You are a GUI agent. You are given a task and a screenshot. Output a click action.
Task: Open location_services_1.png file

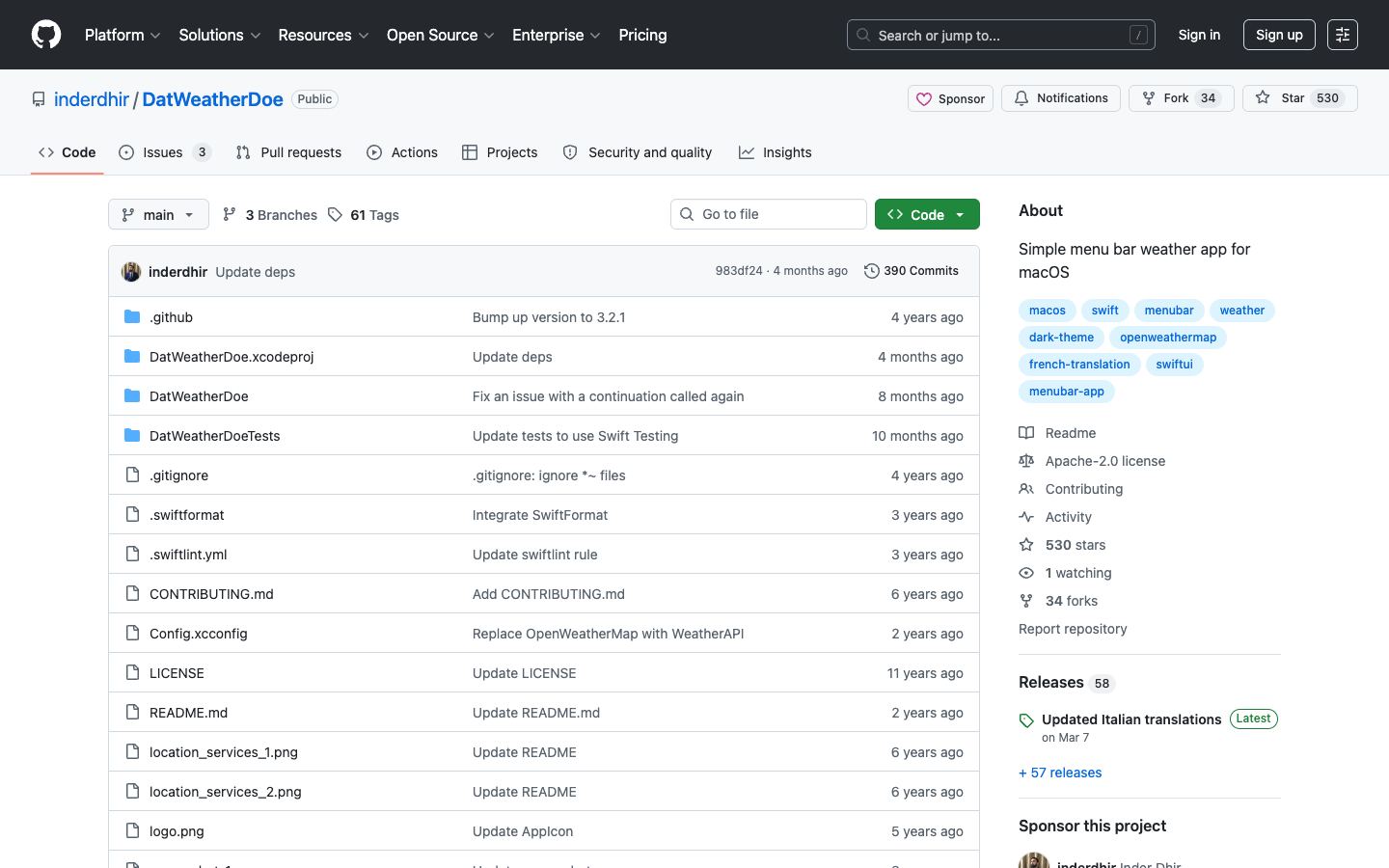tap(224, 752)
